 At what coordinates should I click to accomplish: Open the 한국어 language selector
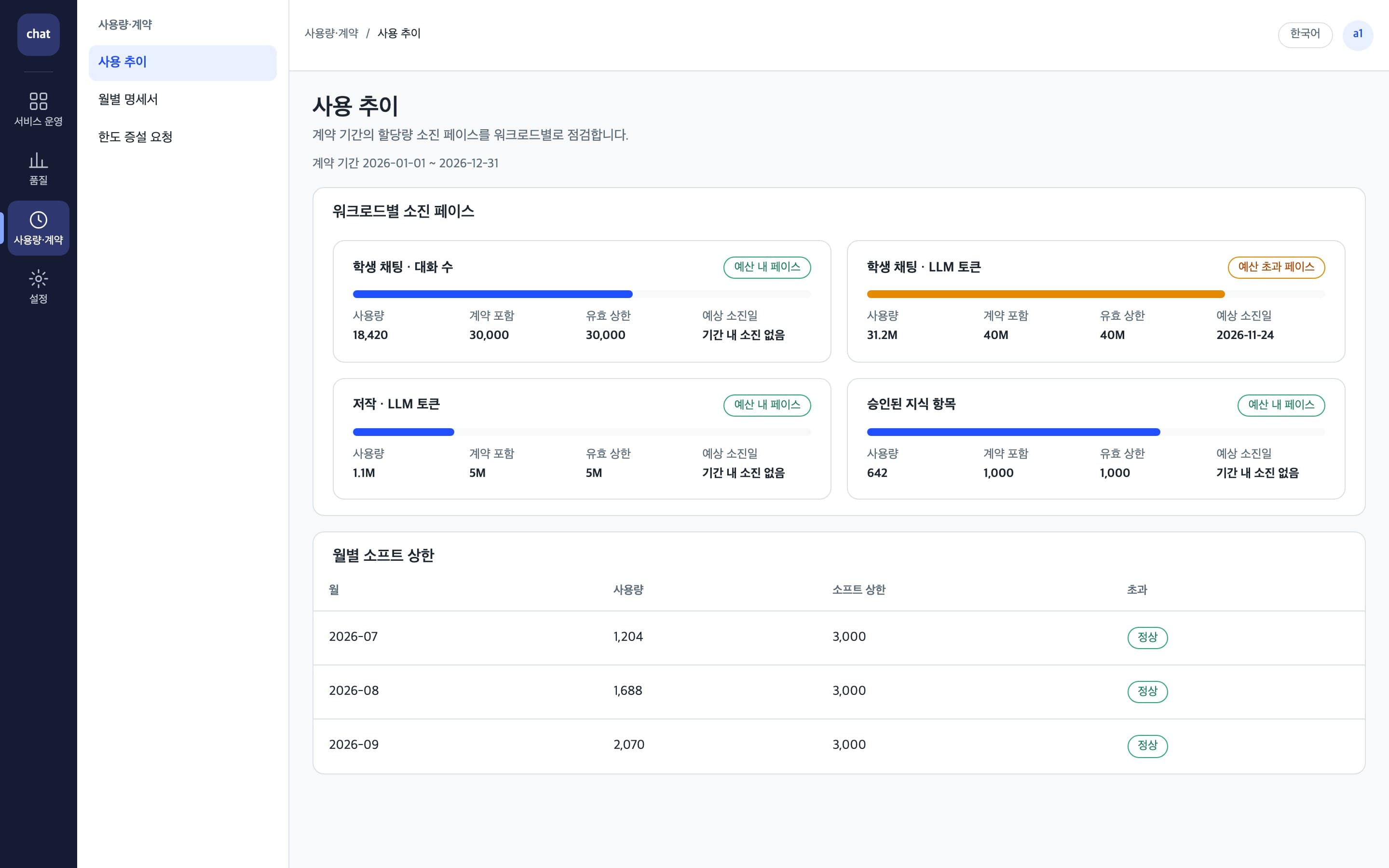click(1305, 35)
